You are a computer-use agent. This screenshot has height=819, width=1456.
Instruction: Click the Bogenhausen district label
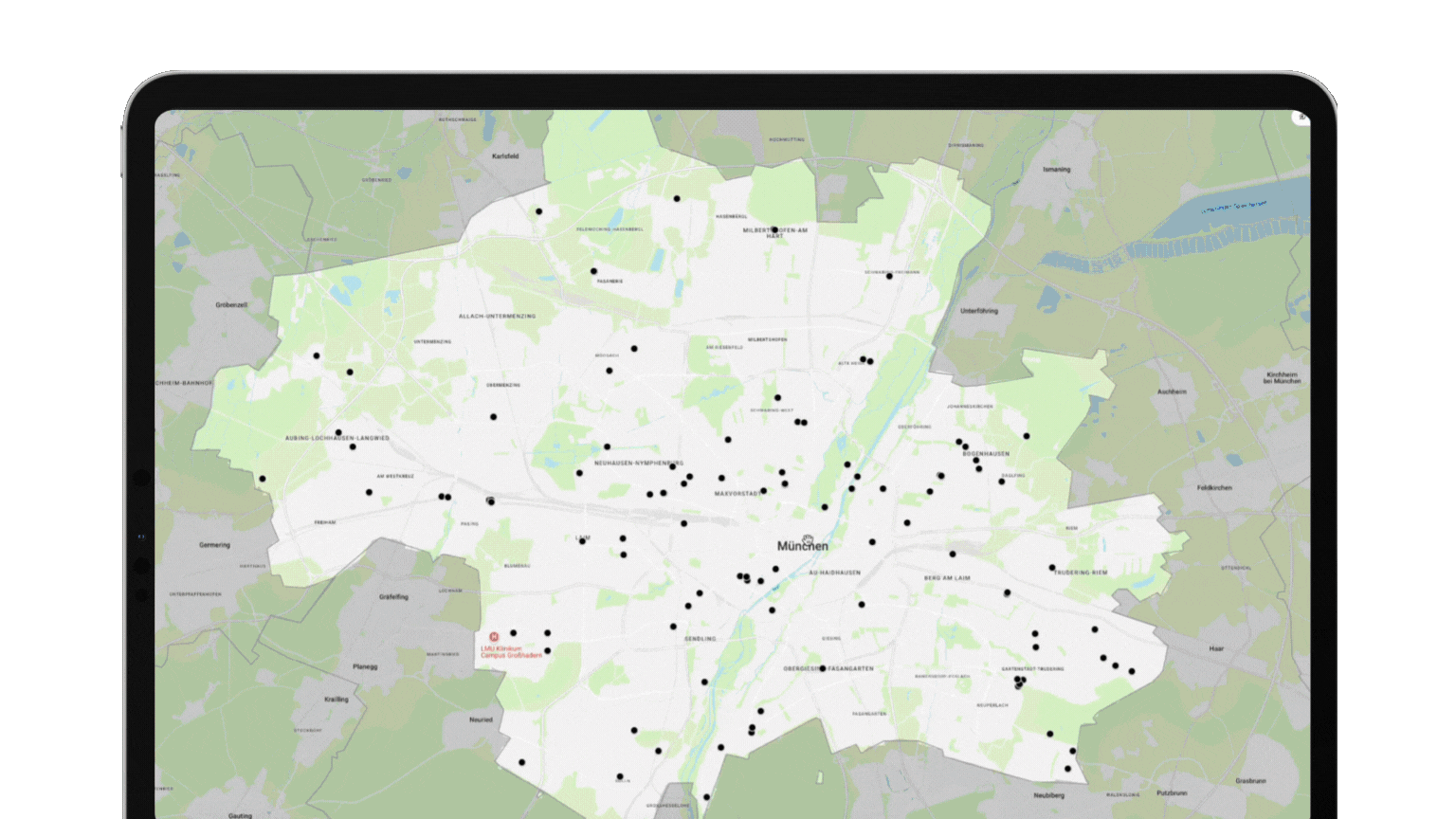(986, 454)
